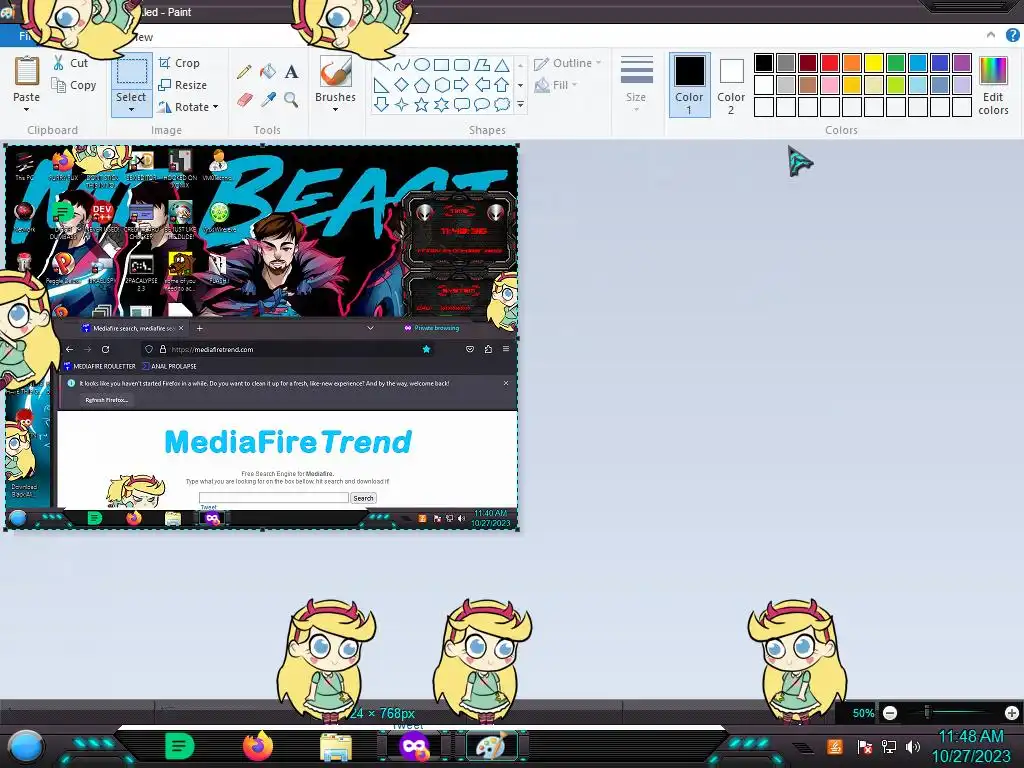This screenshot has width=1024, height=768.
Task: Click the volume speaker tray icon
Action: (x=913, y=746)
